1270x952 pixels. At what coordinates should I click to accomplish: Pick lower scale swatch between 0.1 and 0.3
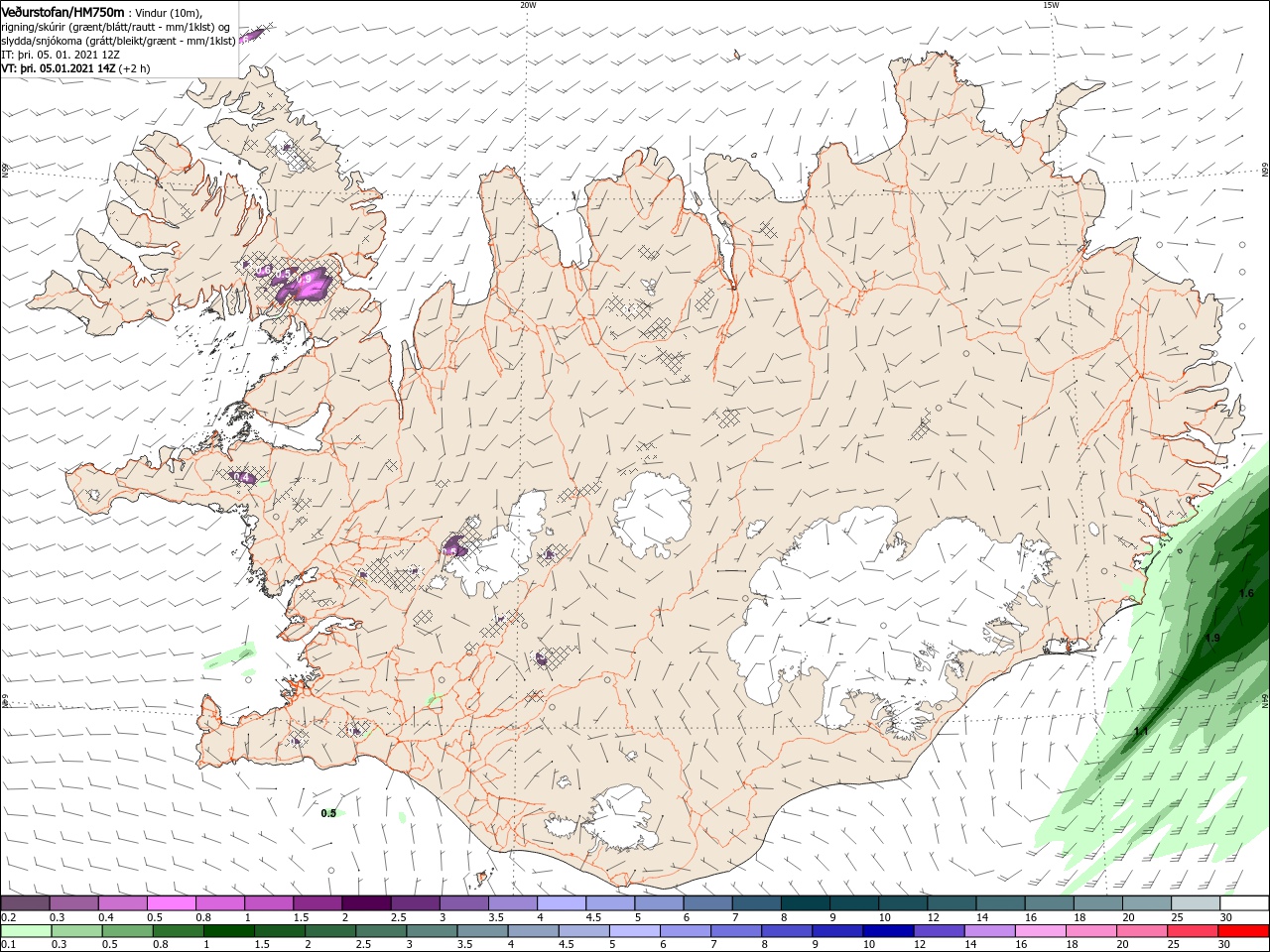(x=25, y=931)
